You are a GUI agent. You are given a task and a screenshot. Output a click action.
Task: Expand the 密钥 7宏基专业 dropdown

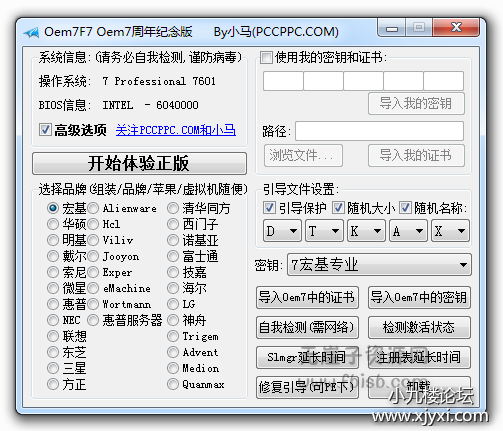(x=379, y=265)
